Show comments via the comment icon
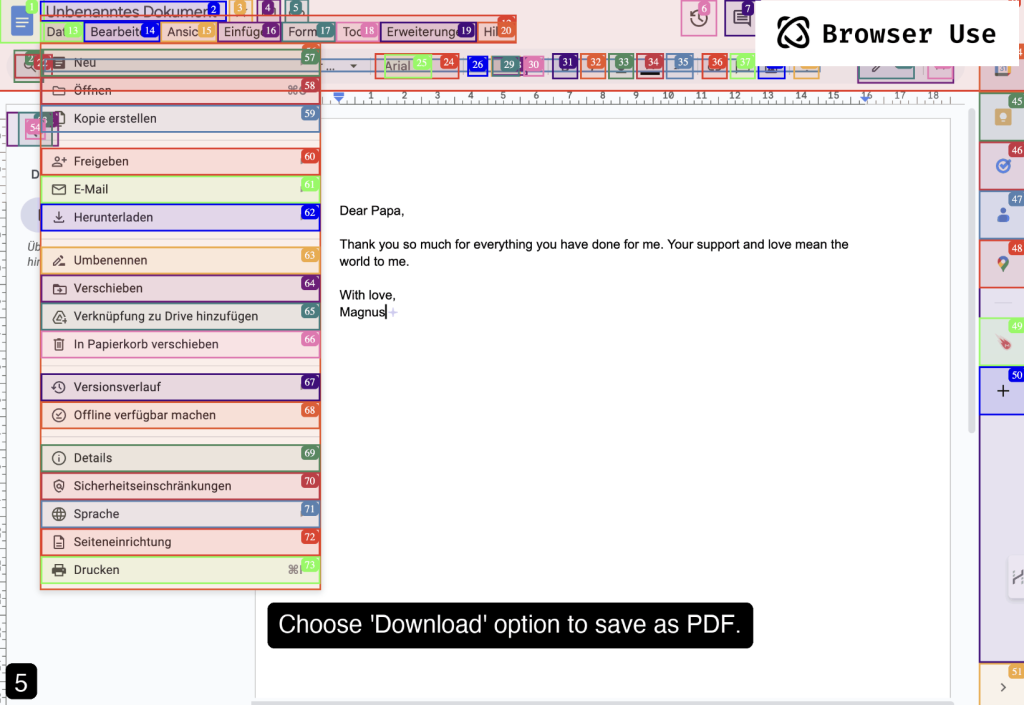The width and height of the screenshot is (1024, 705). (741, 18)
